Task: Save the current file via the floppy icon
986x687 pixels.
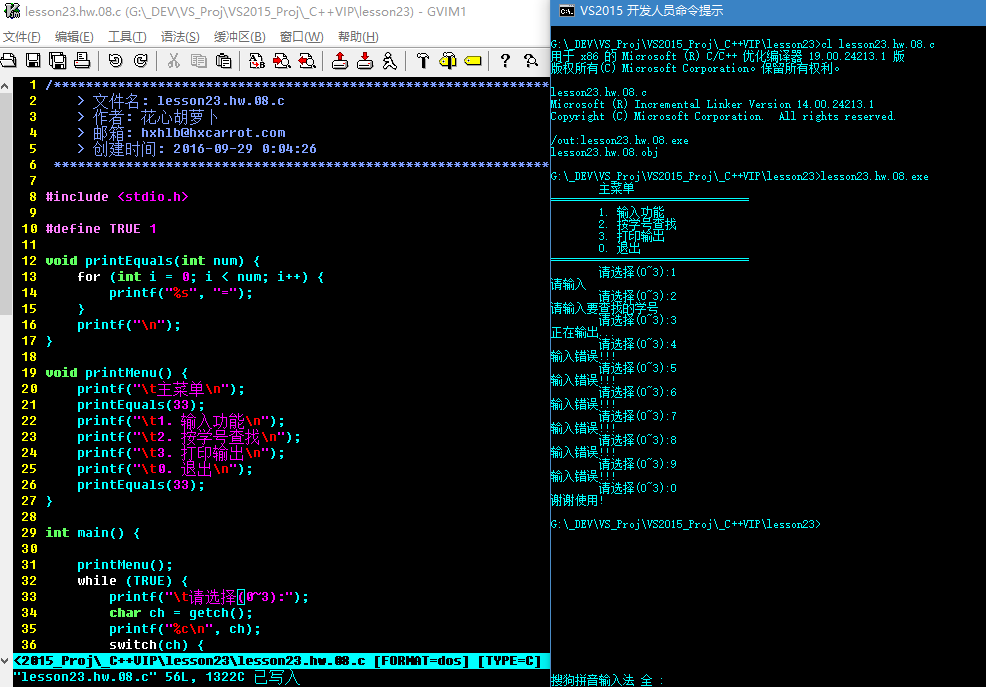Action: pos(33,60)
